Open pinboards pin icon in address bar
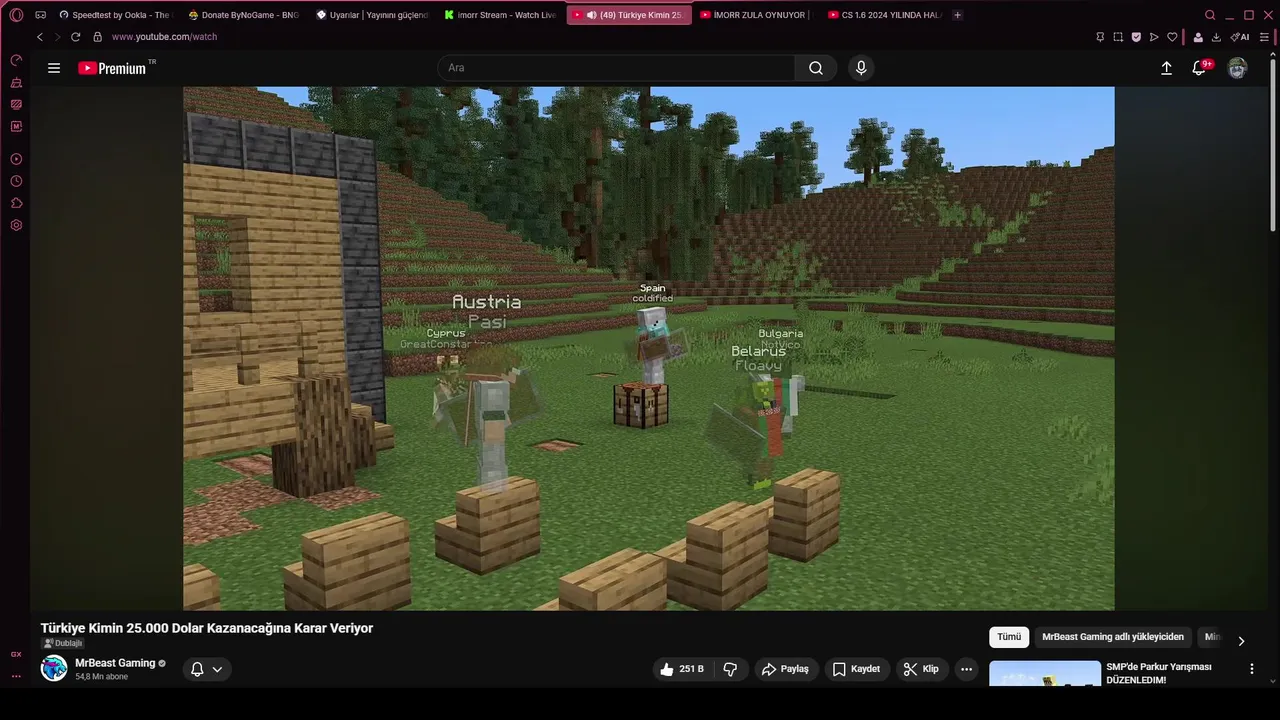 (x=1100, y=37)
